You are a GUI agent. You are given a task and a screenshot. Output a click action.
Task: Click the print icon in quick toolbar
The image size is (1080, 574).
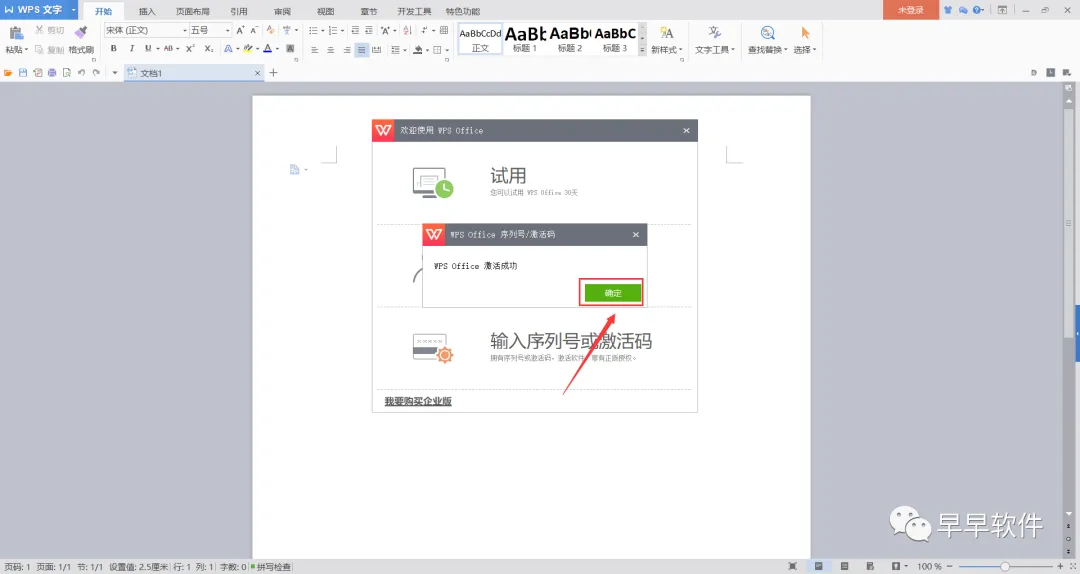(52, 72)
